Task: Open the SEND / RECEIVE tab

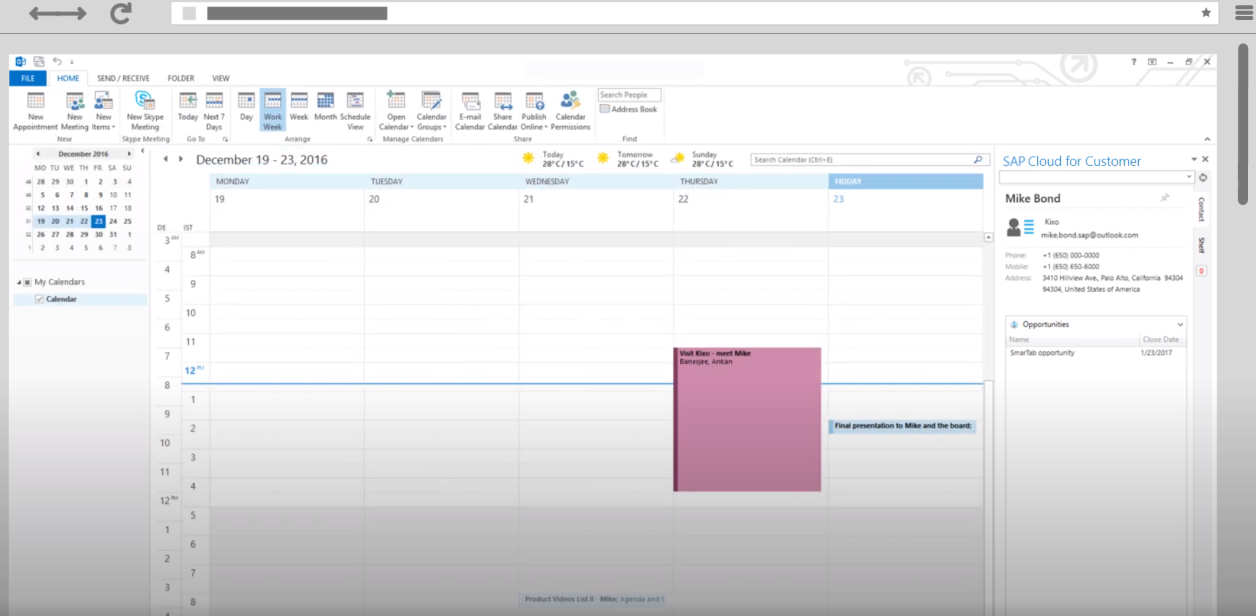Action: coord(123,78)
